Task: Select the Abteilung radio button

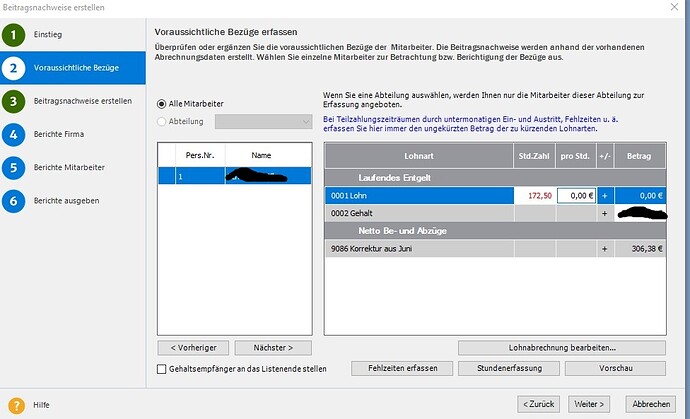Action: [161, 122]
